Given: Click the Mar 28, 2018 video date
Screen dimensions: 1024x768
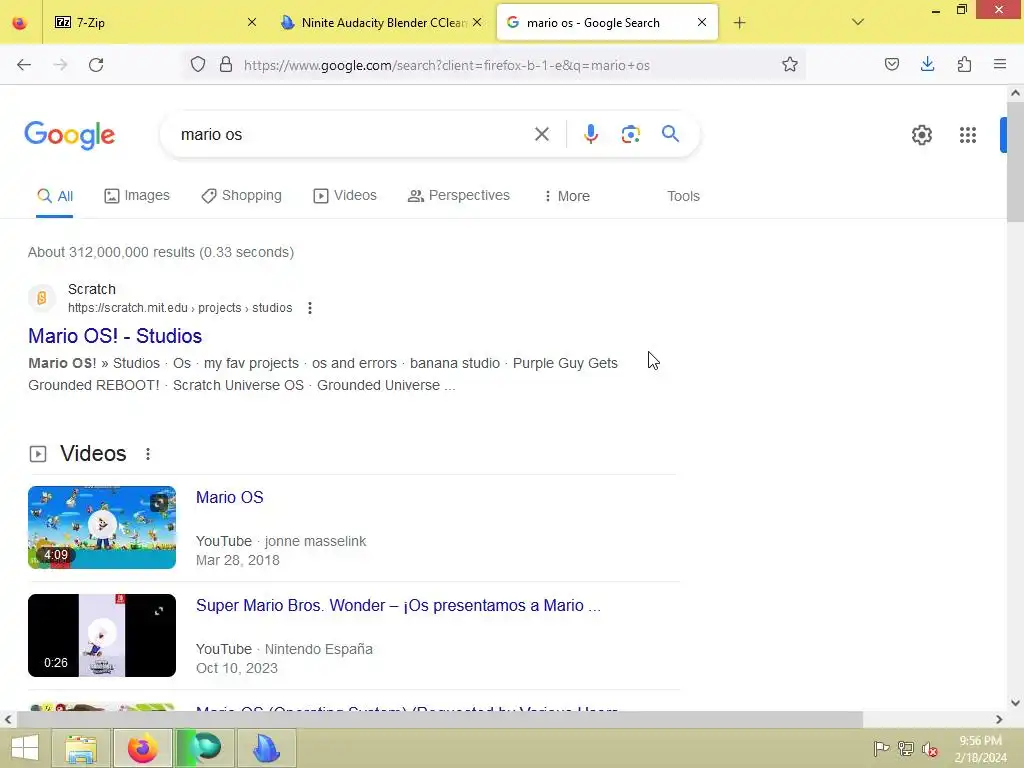Looking at the screenshot, I should [238, 560].
